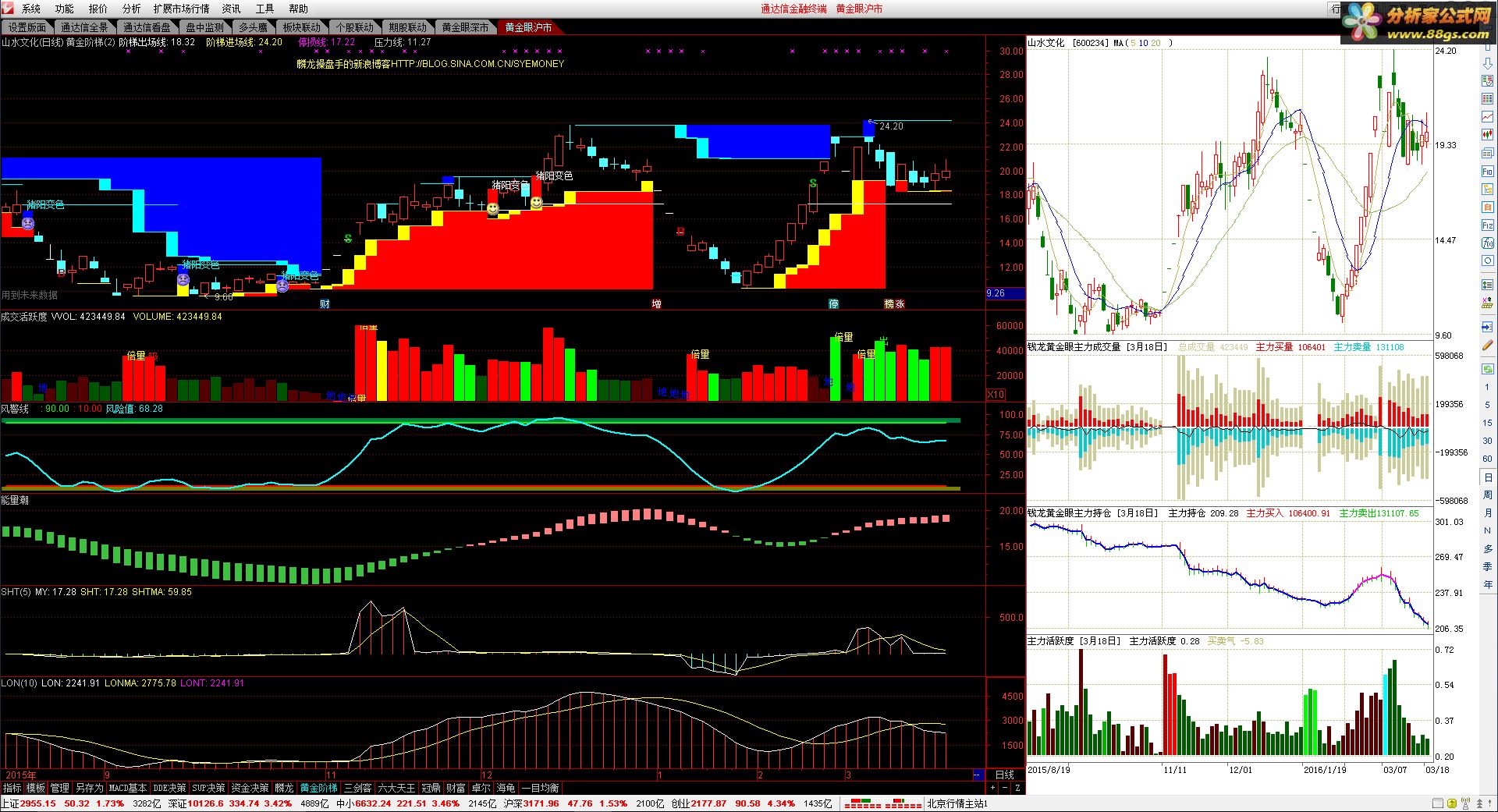Click the window panel icon in status bar
Viewport: 1498px width, 812px height.
(x=1438, y=803)
